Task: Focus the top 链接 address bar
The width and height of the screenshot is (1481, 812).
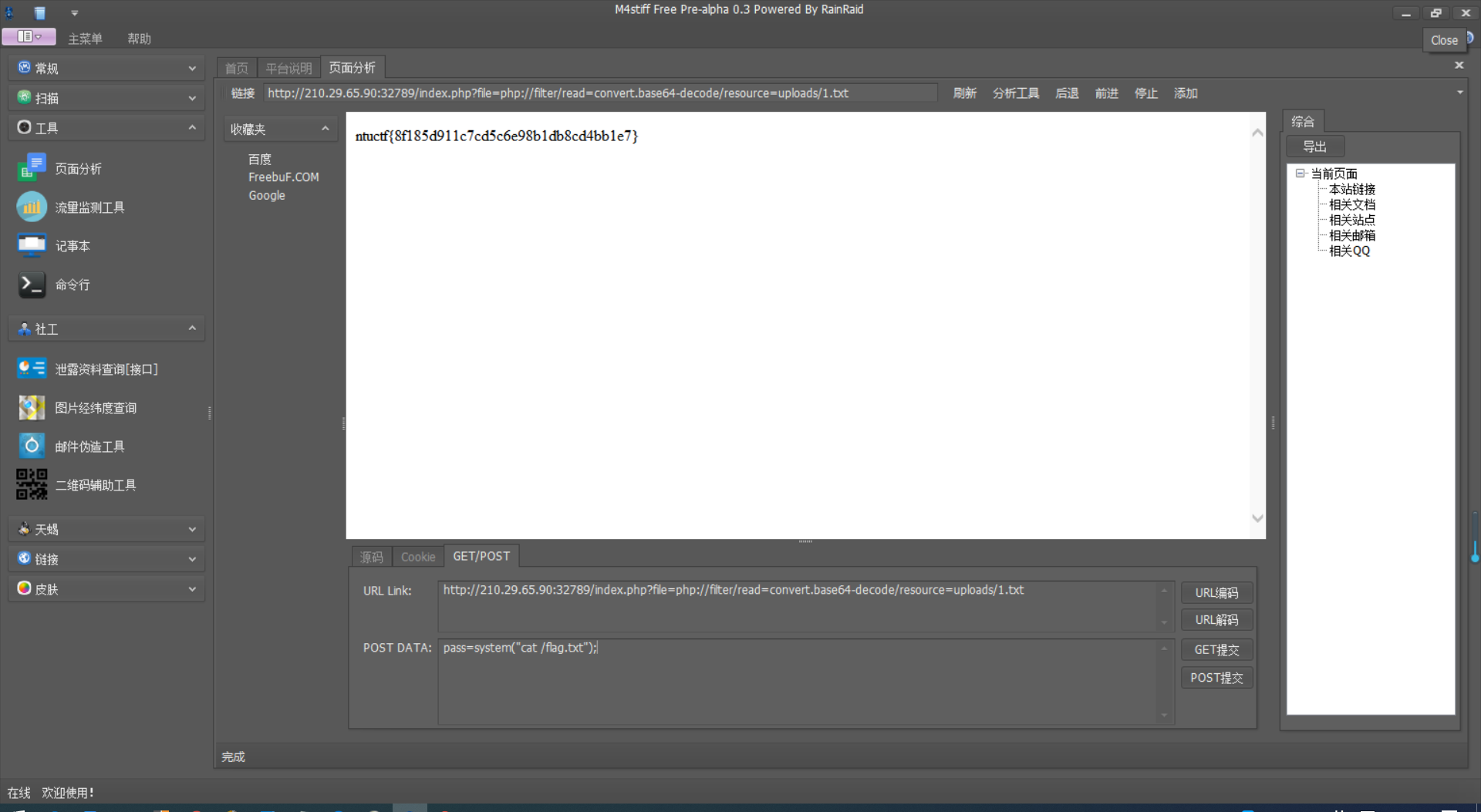Action: point(600,93)
